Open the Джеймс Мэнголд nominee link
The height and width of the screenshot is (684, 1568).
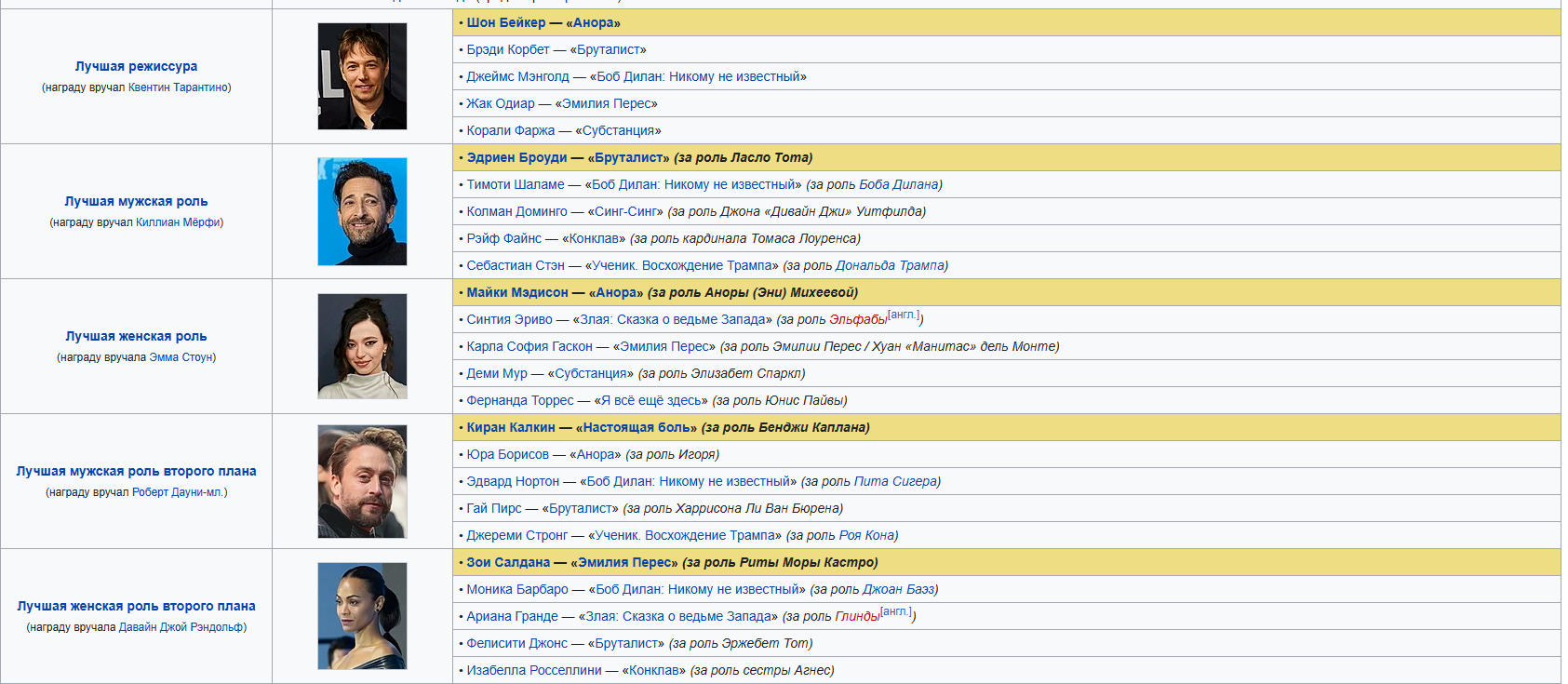pyautogui.click(x=518, y=76)
